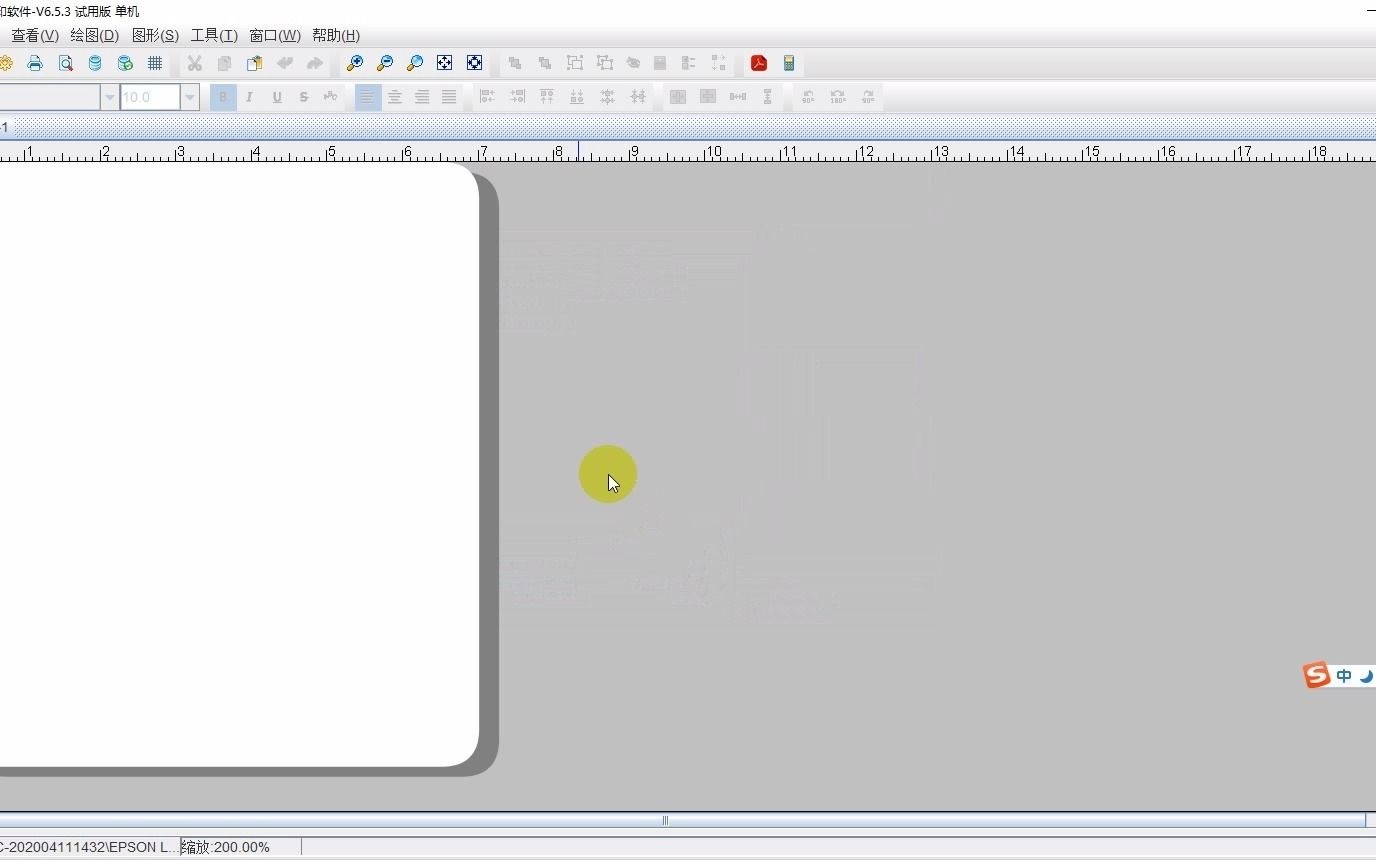Image resolution: width=1376 pixels, height=860 pixels.
Task: Click the font size field showing 10.0
Action: pos(150,97)
